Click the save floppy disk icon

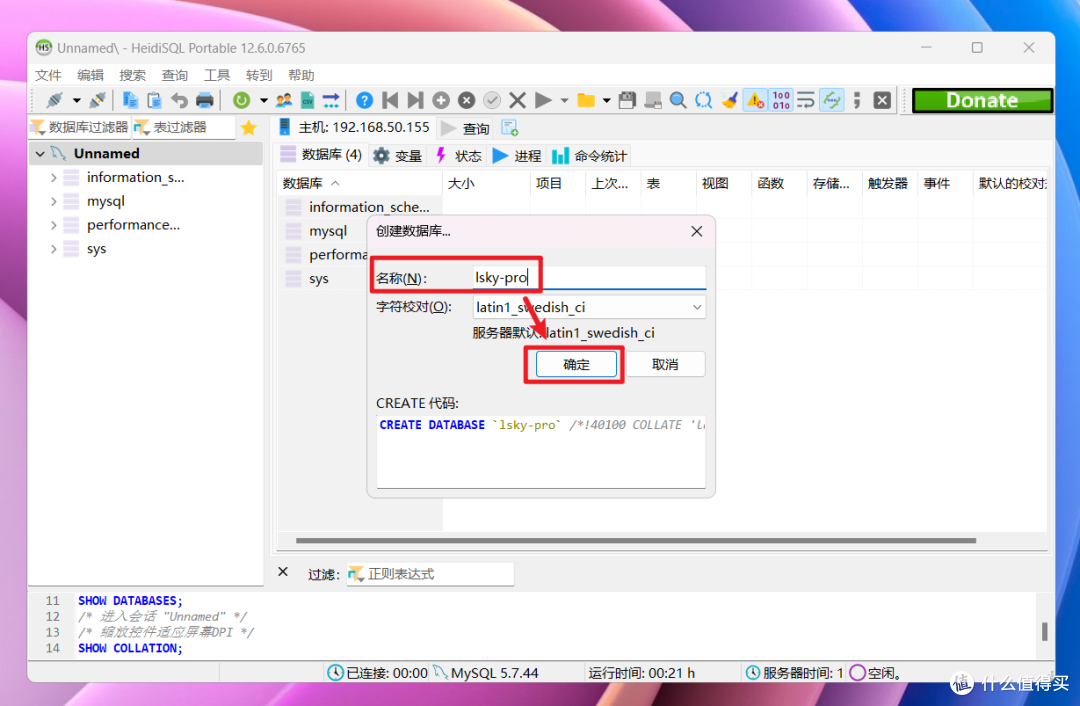coord(627,101)
